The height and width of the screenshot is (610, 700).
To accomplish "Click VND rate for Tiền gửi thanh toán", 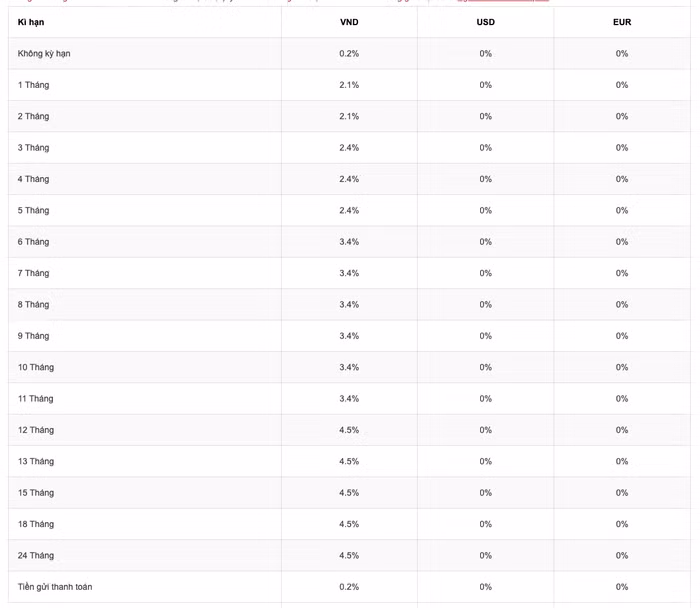I will point(349,587).
